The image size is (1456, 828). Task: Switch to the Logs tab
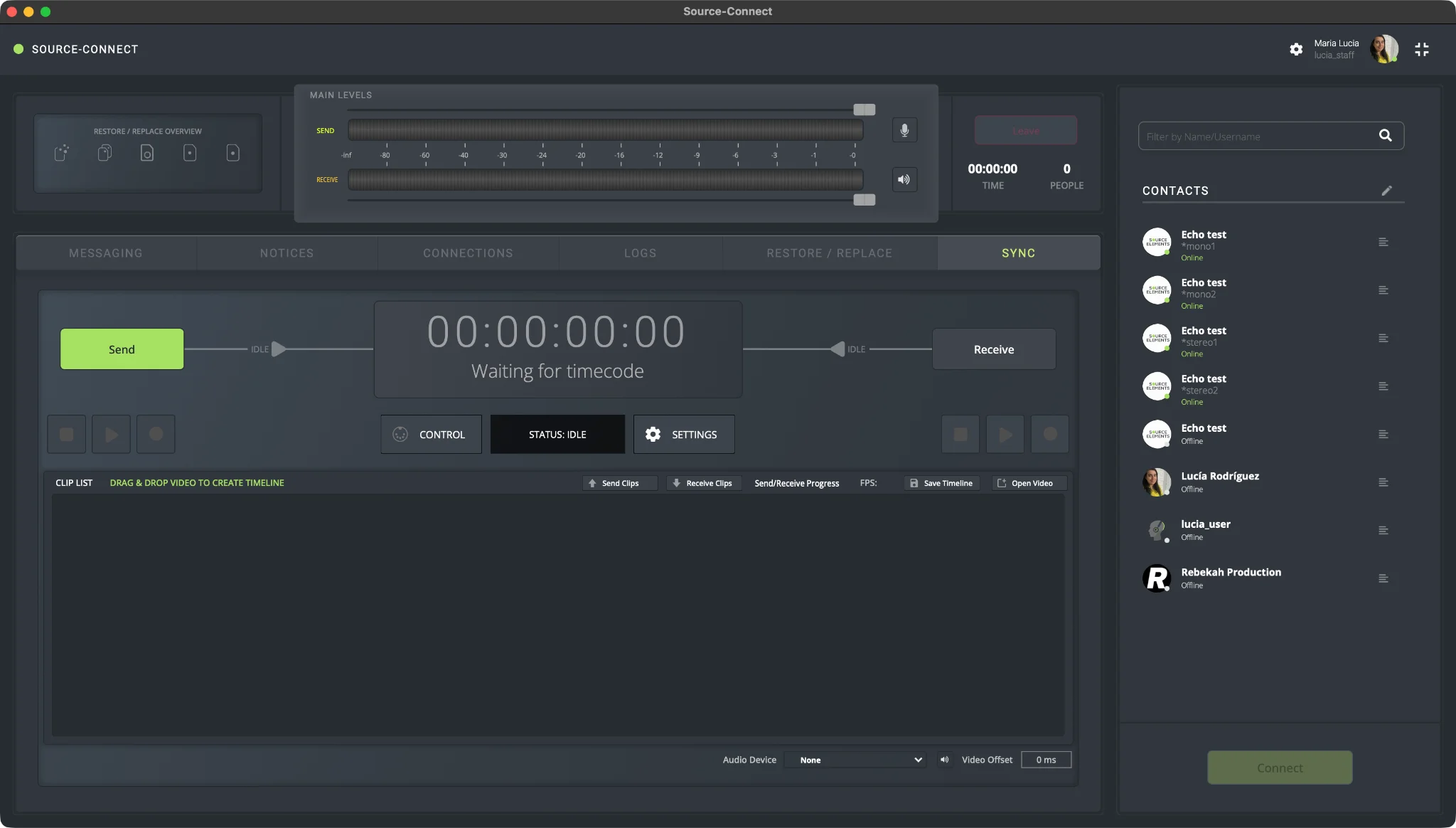point(641,253)
